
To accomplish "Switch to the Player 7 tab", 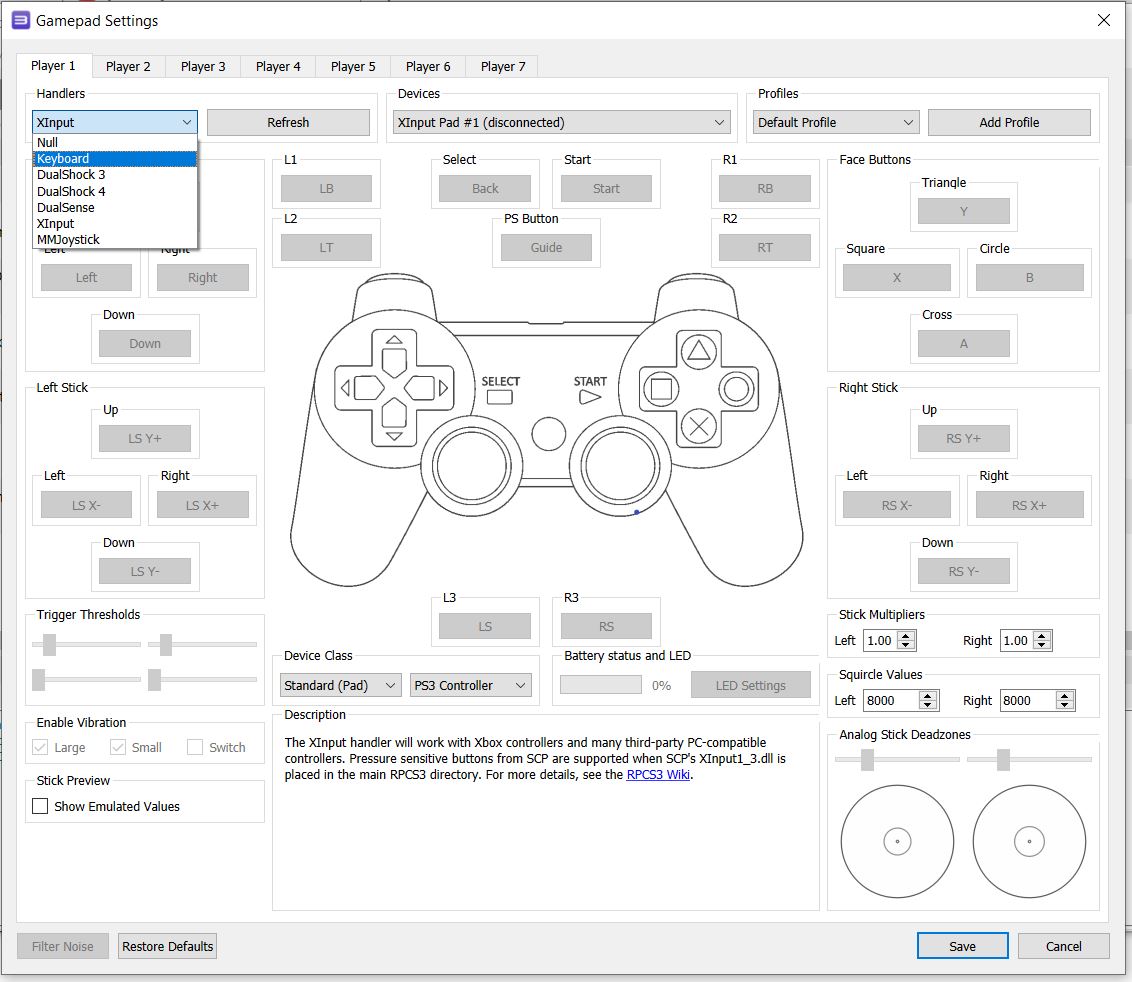I will [x=501, y=66].
